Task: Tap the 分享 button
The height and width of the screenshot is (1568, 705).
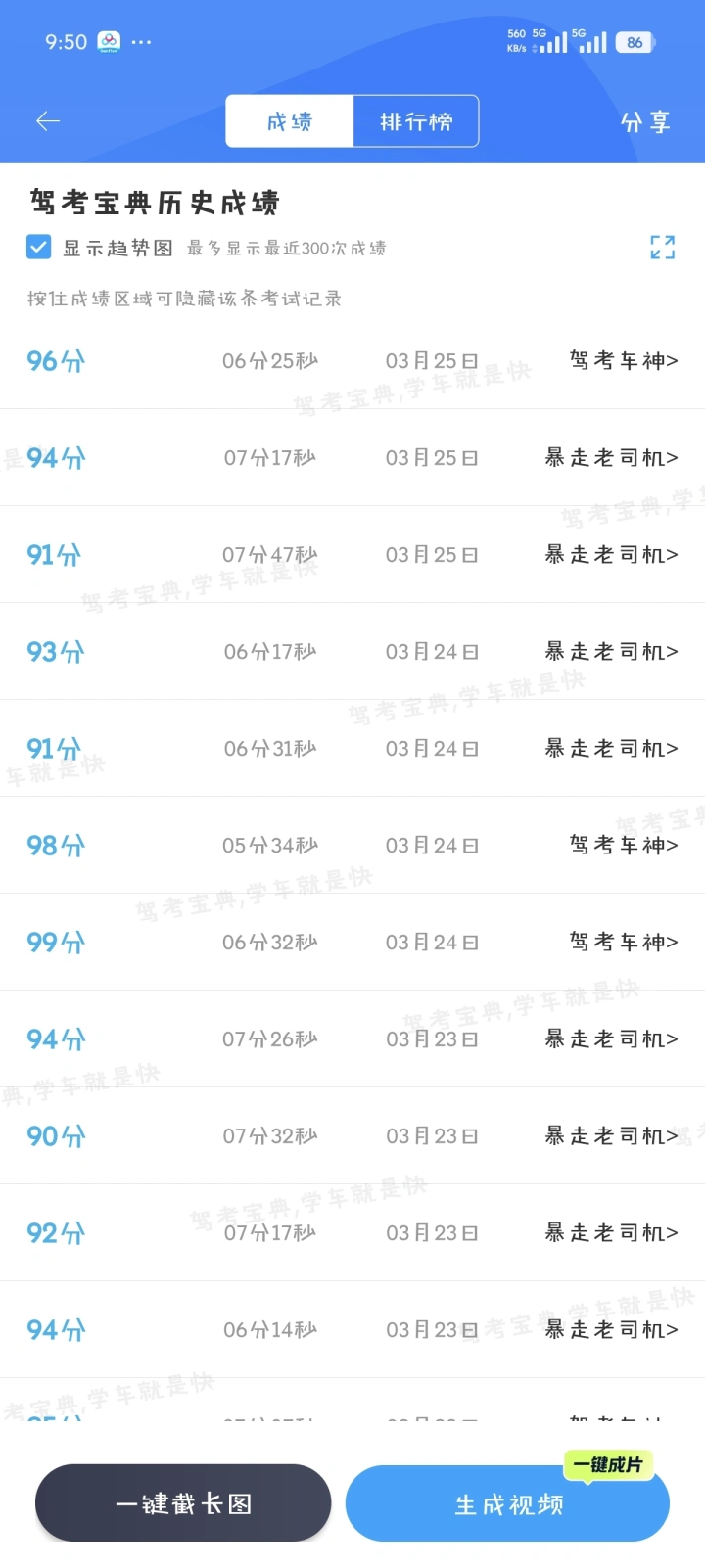Action: (645, 122)
